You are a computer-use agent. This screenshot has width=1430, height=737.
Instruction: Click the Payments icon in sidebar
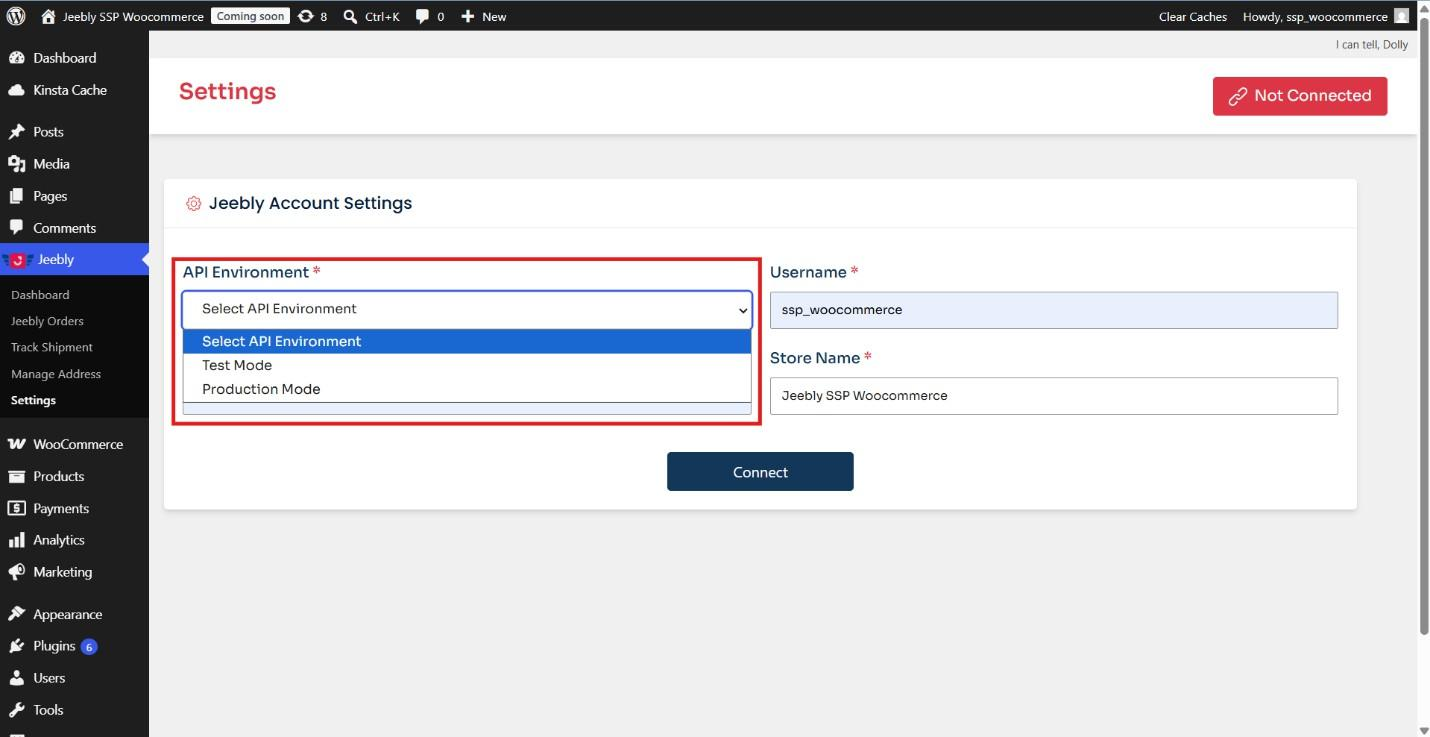(x=16, y=508)
